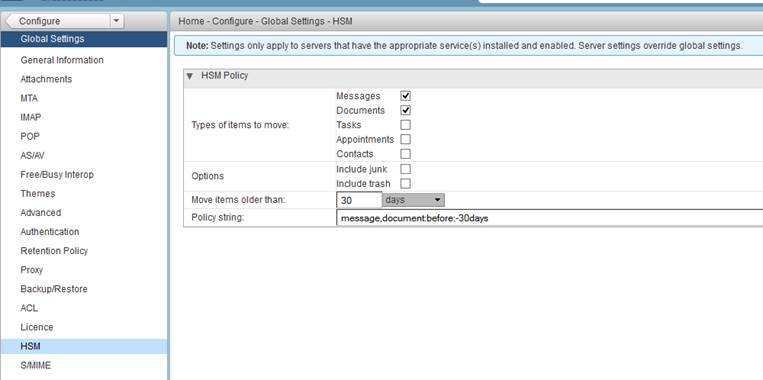Screen dimensions: 763x380
Task: Uncheck the Documents checkbox
Action: pos(405,110)
